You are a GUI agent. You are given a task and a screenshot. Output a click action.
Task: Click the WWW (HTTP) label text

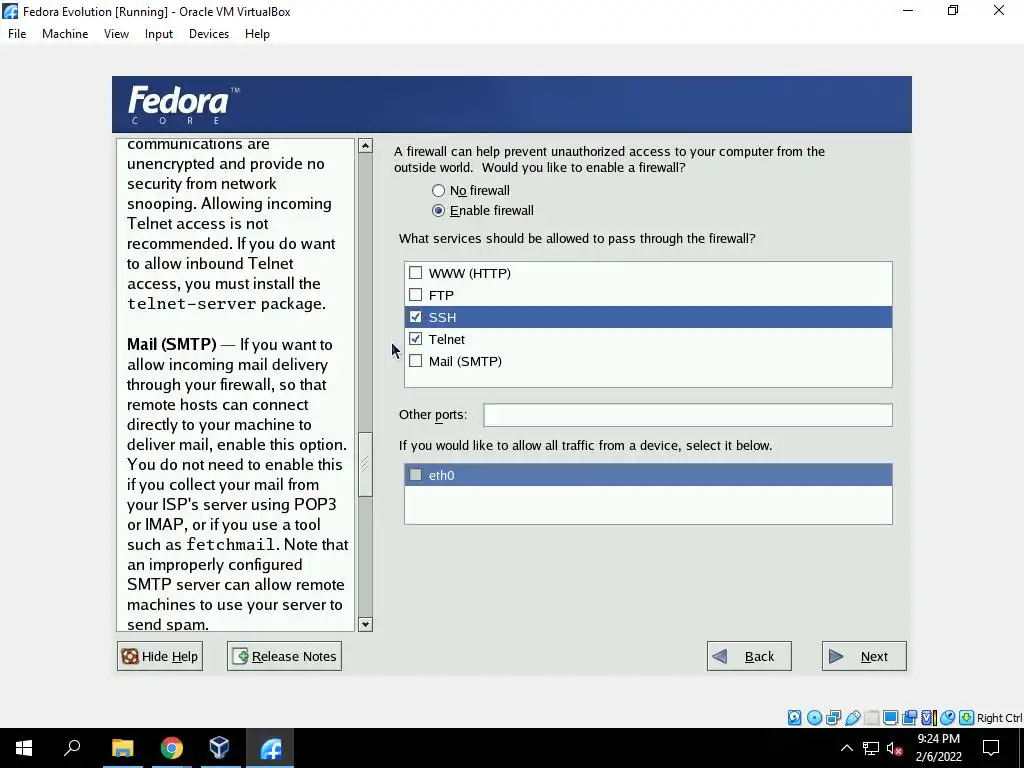point(470,273)
